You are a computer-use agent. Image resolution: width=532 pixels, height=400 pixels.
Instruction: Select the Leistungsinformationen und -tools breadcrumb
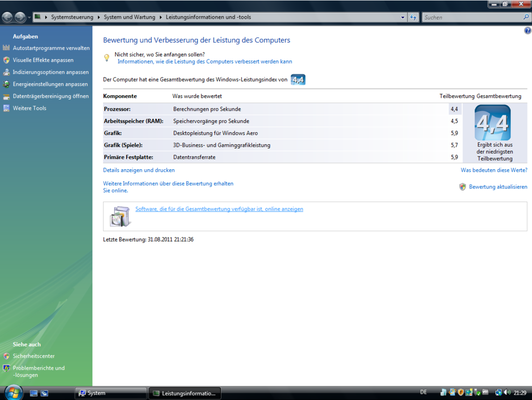[208, 17]
